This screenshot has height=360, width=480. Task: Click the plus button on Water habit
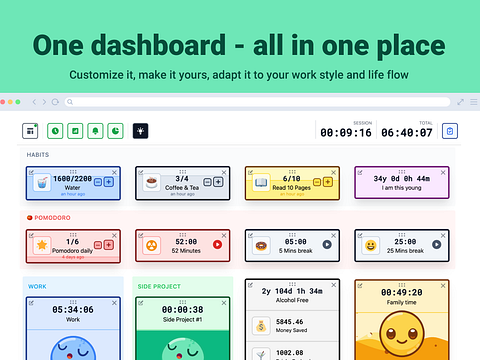pos(109,182)
